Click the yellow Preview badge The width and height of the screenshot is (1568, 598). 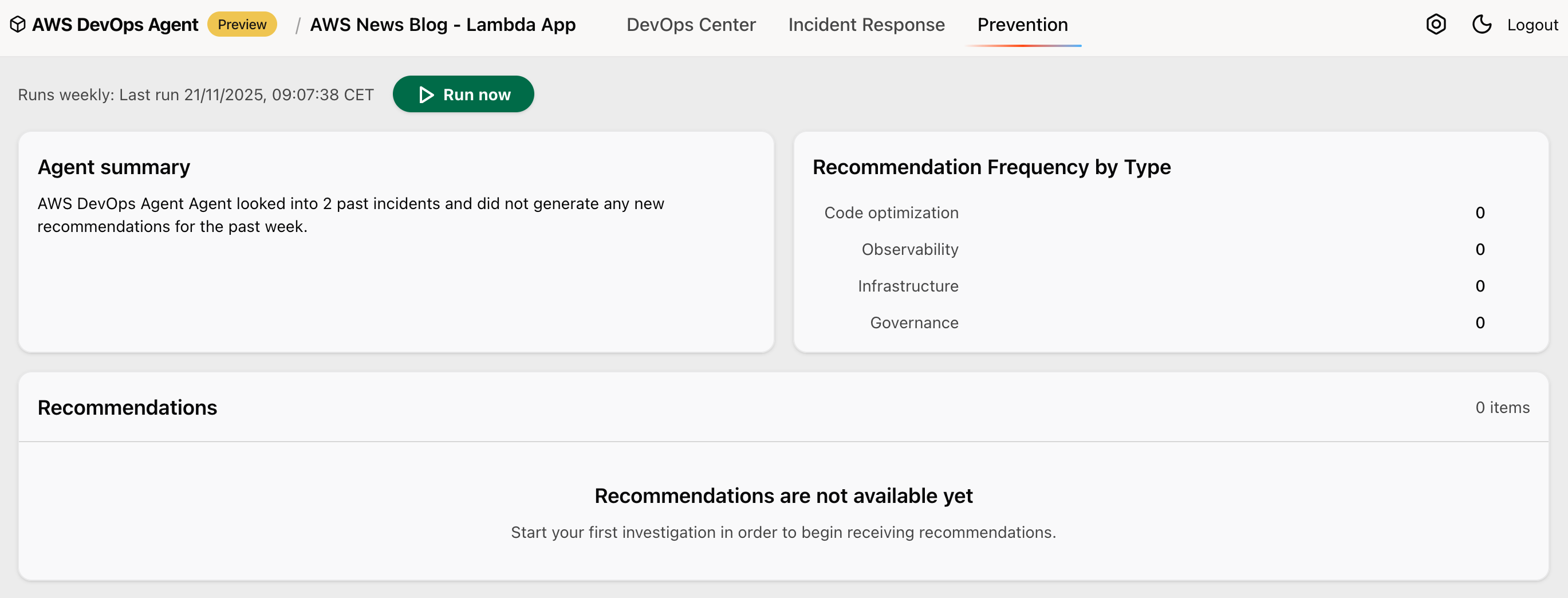242,25
